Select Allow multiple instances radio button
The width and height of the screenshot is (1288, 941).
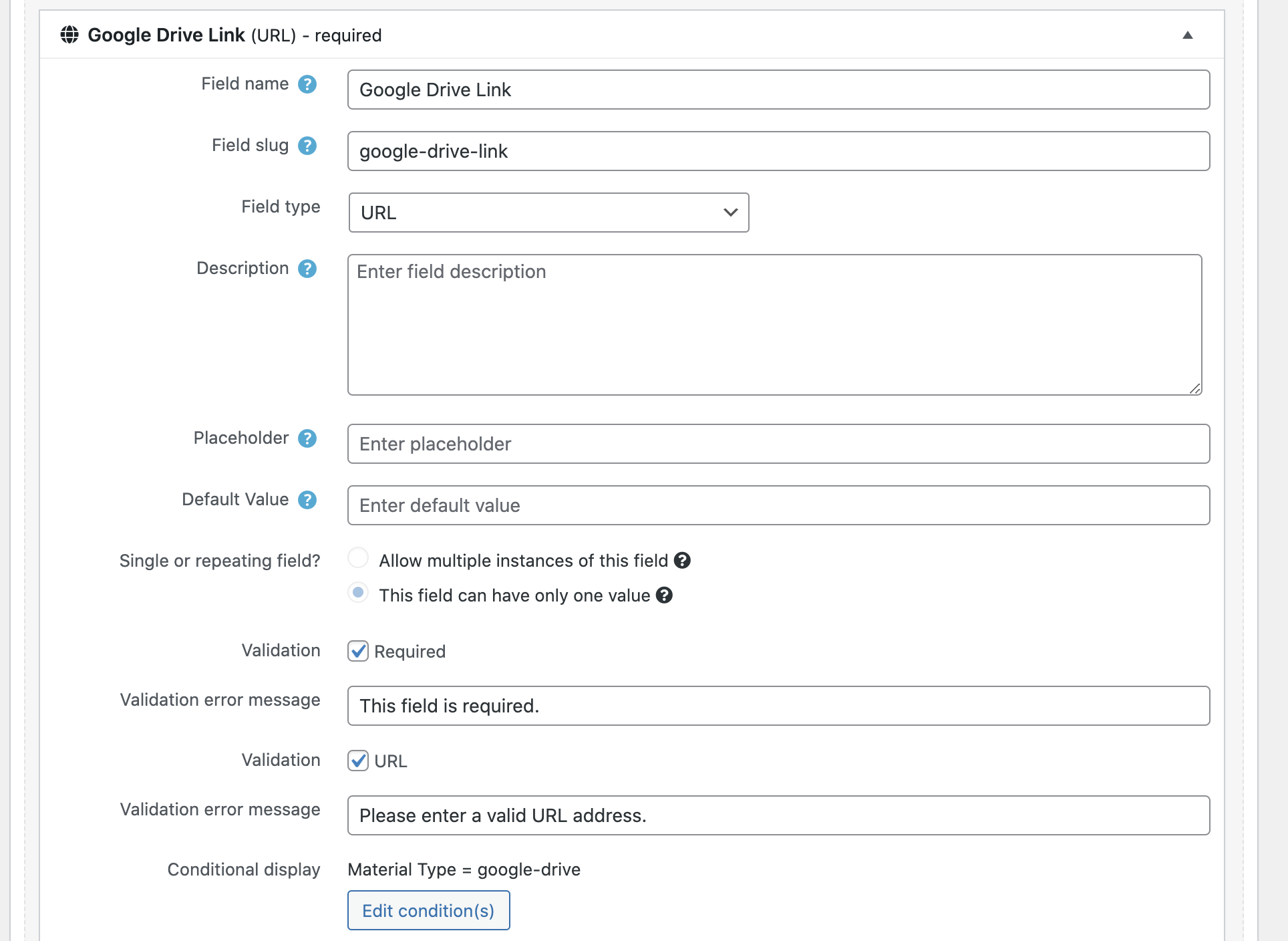click(358, 557)
